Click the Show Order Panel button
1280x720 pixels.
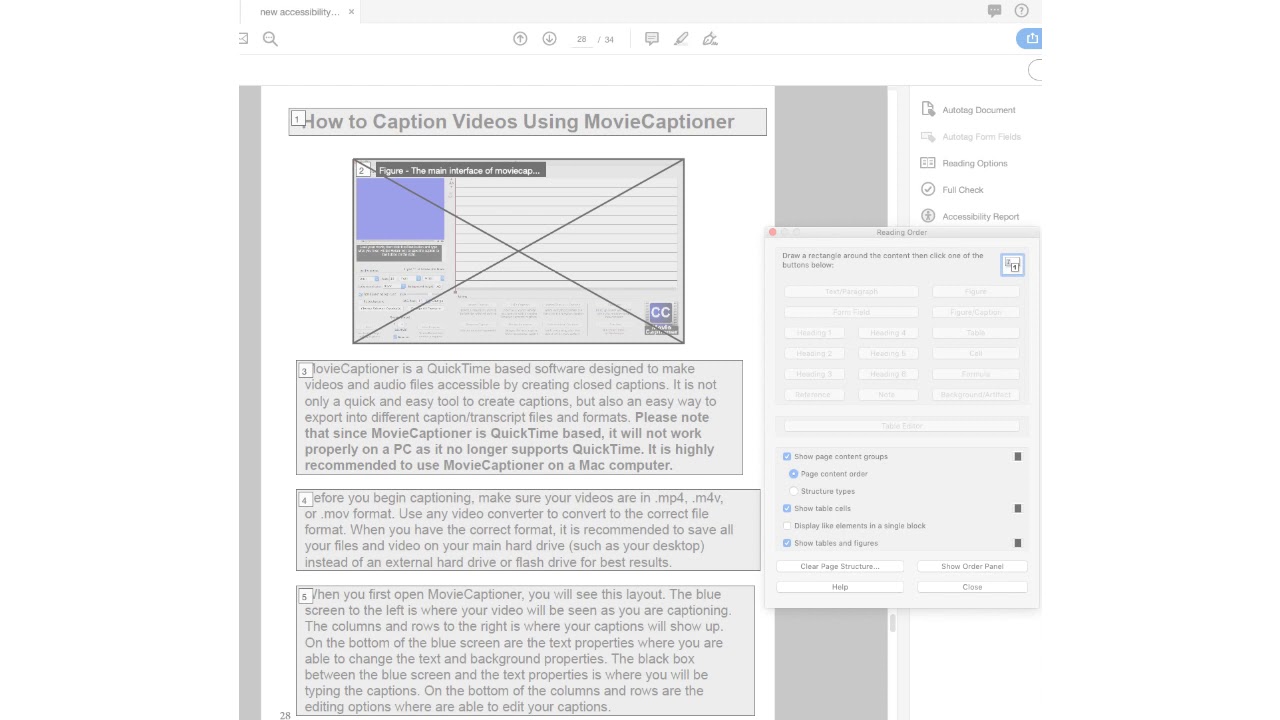point(972,566)
